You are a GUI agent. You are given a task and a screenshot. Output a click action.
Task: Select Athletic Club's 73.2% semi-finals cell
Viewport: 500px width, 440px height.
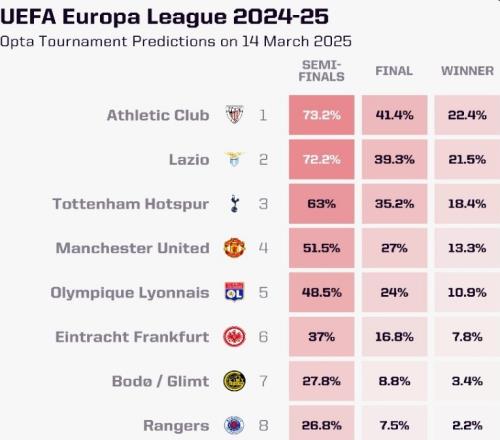click(x=322, y=115)
